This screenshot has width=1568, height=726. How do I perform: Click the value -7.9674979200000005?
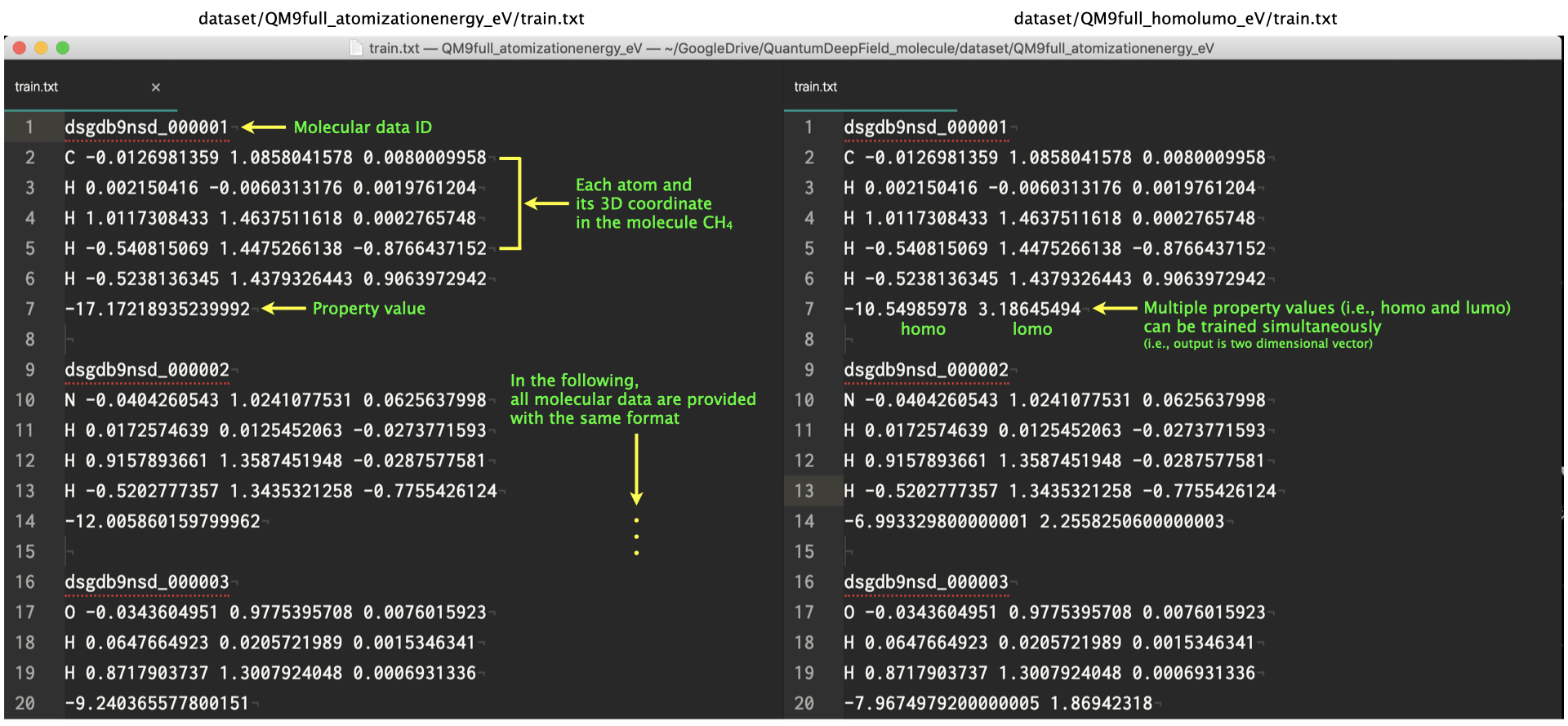coord(942,704)
